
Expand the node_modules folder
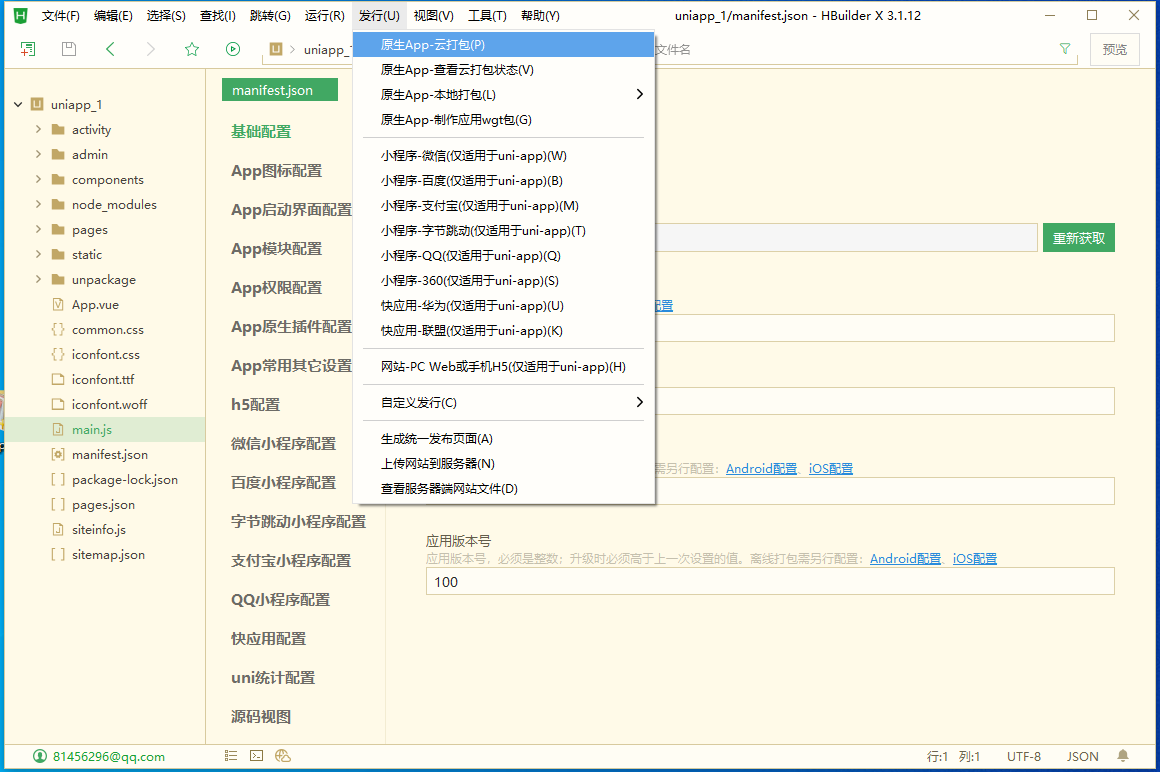point(38,204)
